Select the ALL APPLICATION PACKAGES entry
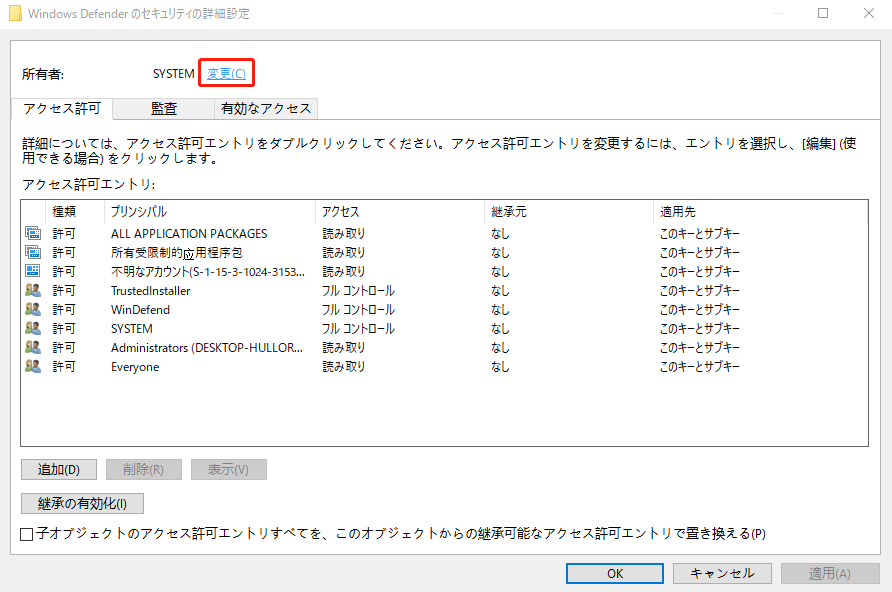 pos(189,233)
